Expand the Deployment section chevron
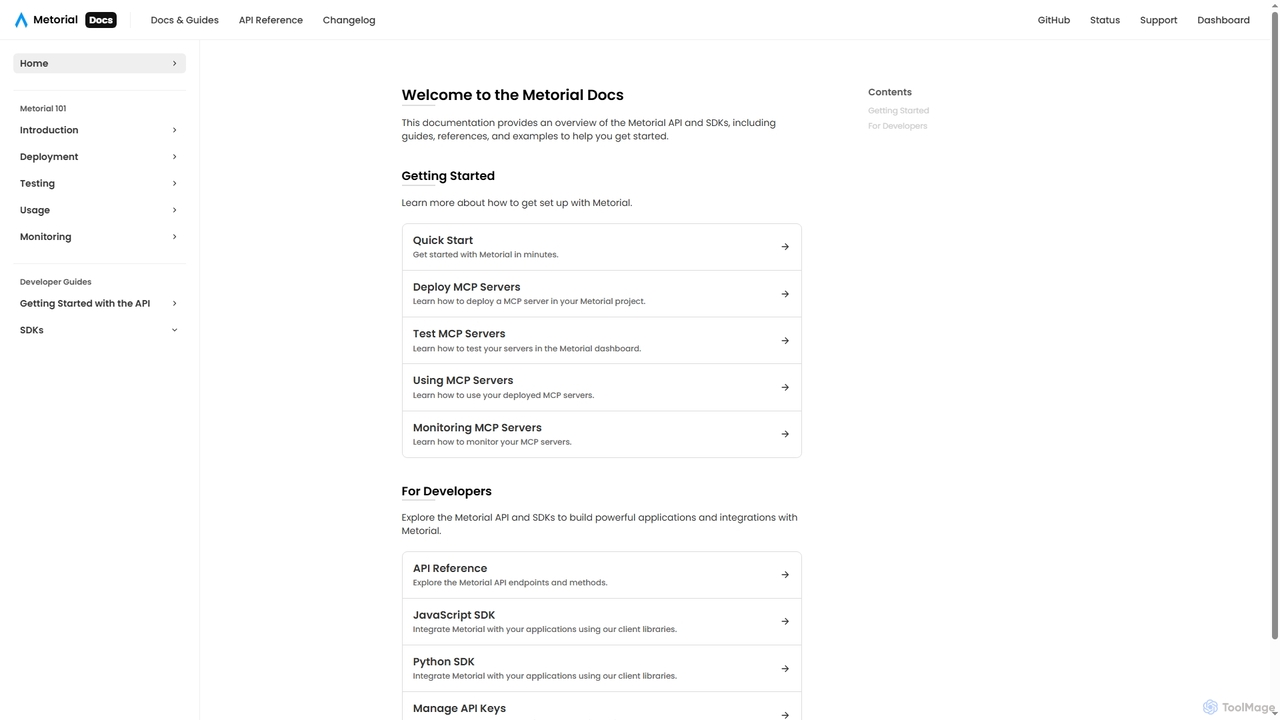The height and width of the screenshot is (720, 1280). (174, 157)
